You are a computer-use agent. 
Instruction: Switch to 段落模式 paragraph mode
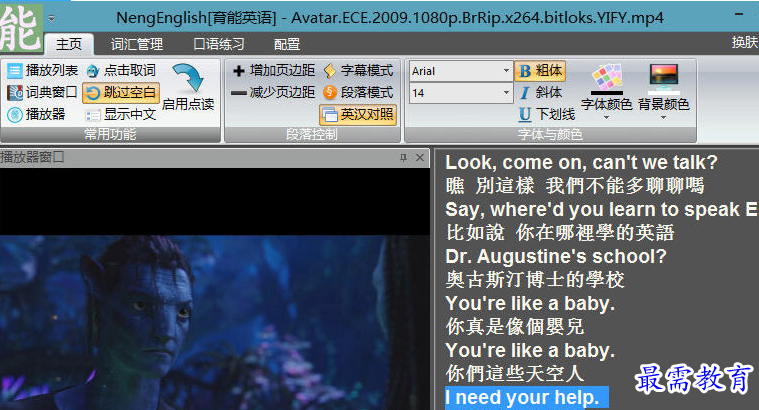[358, 92]
